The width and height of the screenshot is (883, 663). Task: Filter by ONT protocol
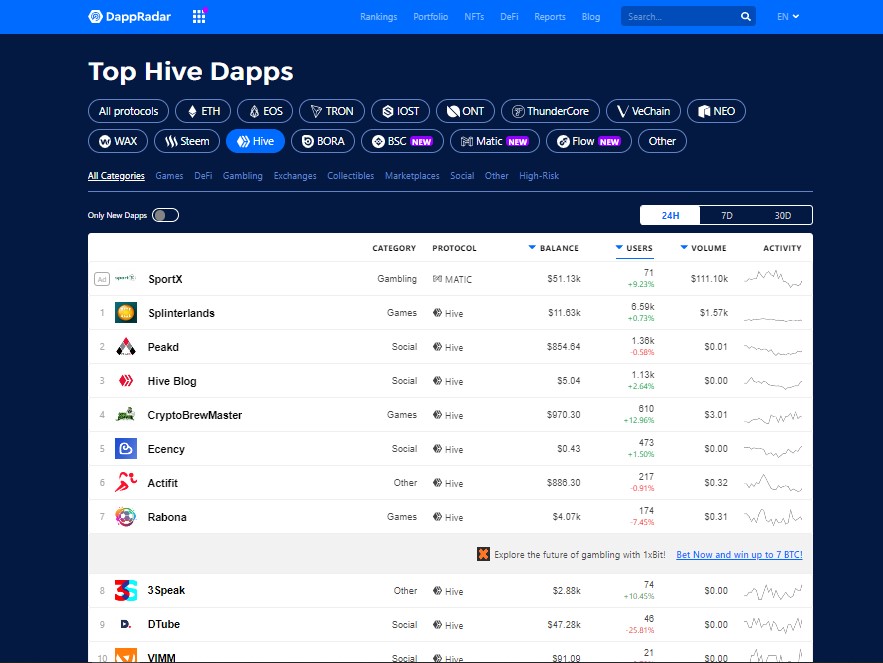coord(465,111)
